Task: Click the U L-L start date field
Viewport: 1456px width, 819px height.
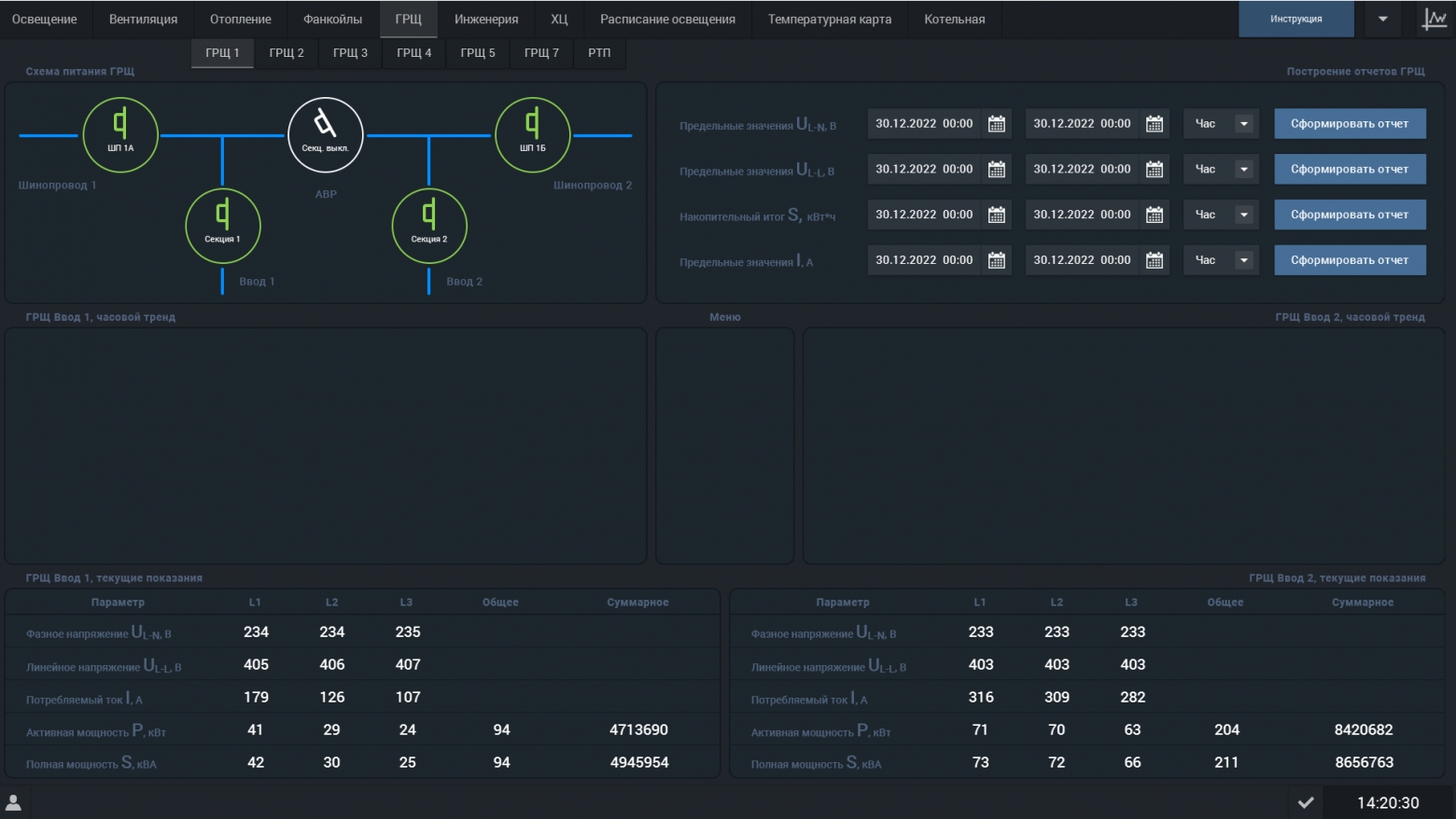Action: coord(924,170)
